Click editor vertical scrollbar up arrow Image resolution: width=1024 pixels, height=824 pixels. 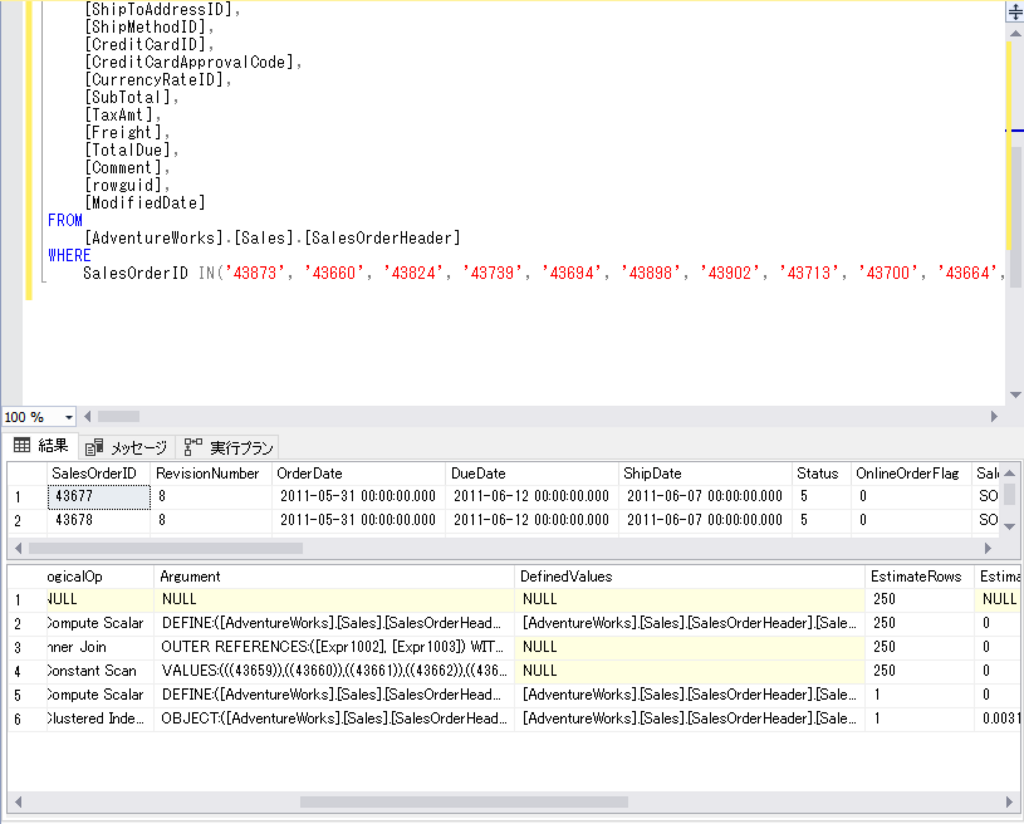click(x=1016, y=33)
